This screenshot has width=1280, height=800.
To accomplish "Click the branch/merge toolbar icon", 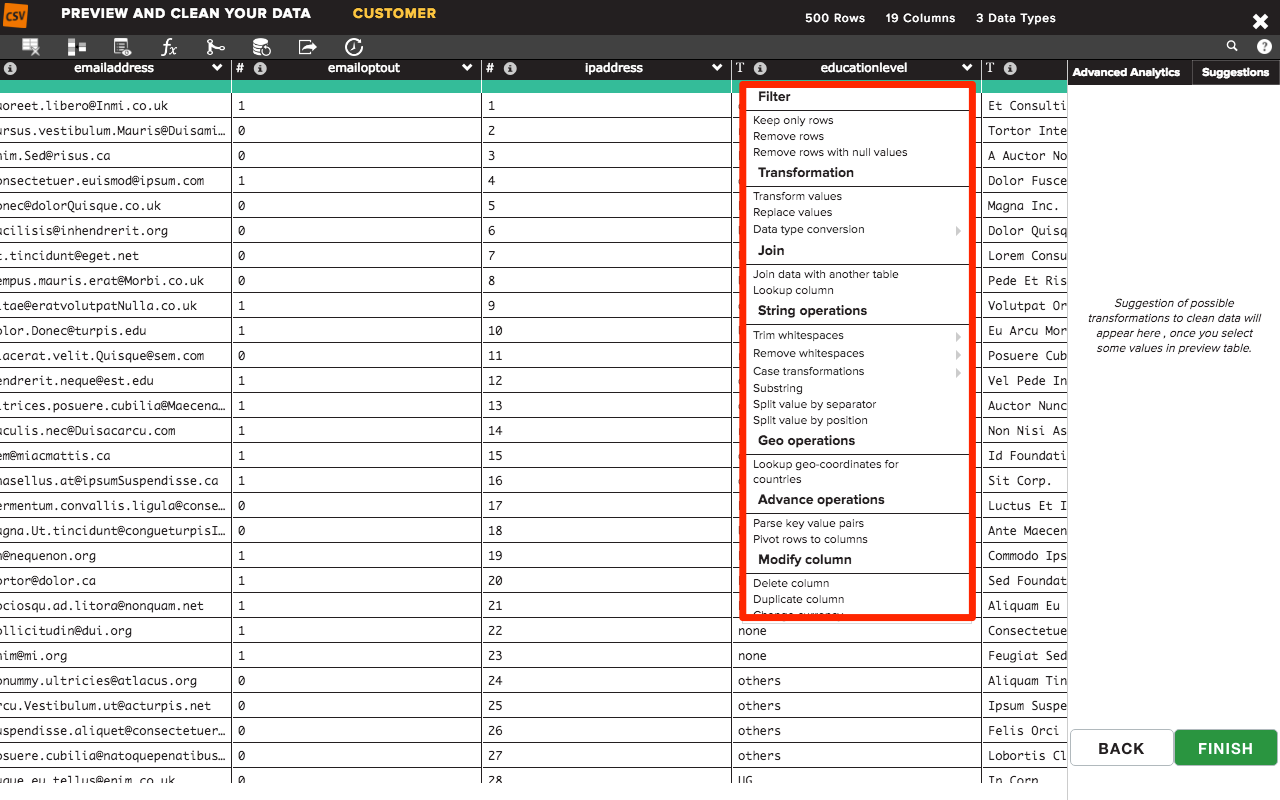I will [215, 47].
